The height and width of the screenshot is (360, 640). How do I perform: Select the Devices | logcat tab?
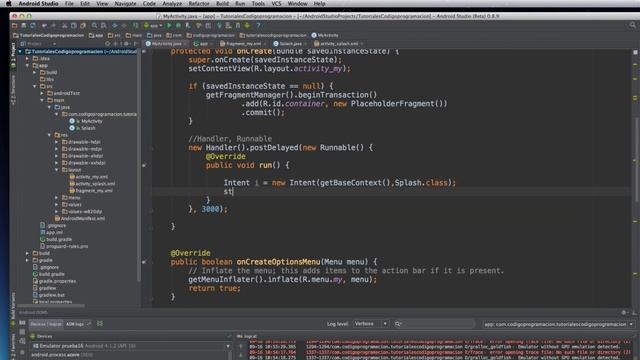(x=46, y=324)
